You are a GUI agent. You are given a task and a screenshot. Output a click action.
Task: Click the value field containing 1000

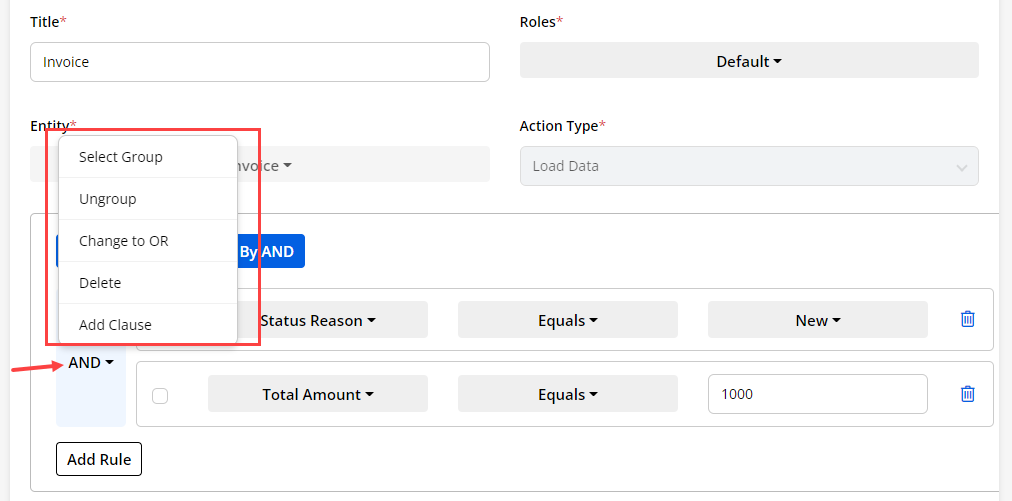(817, 394)
